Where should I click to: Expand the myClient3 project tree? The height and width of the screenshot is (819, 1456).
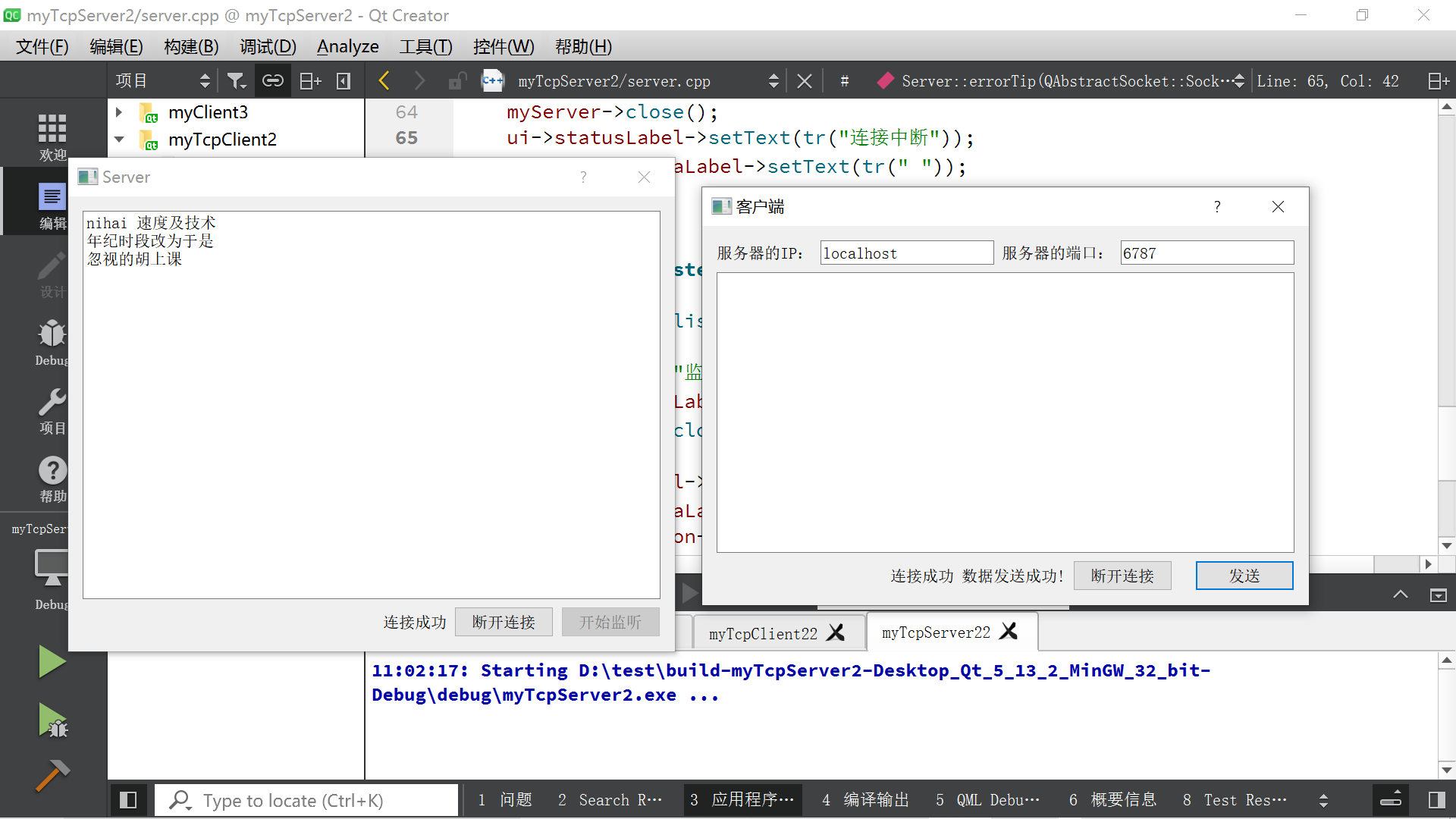pos(119,112)
